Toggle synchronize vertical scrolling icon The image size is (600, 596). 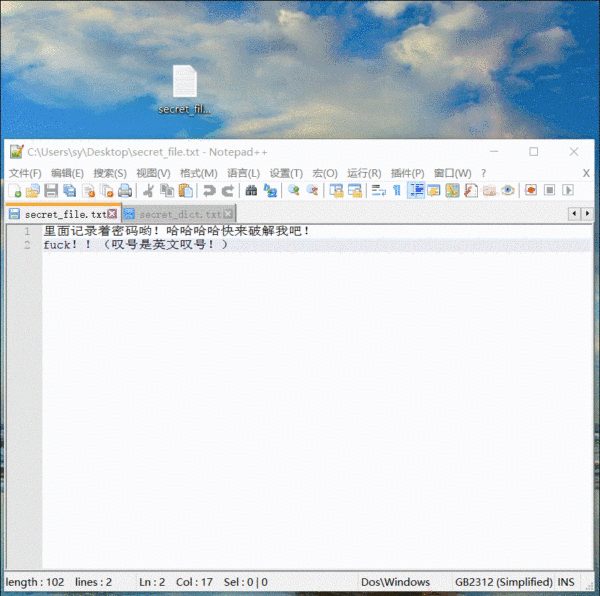(x=336, y=190)
